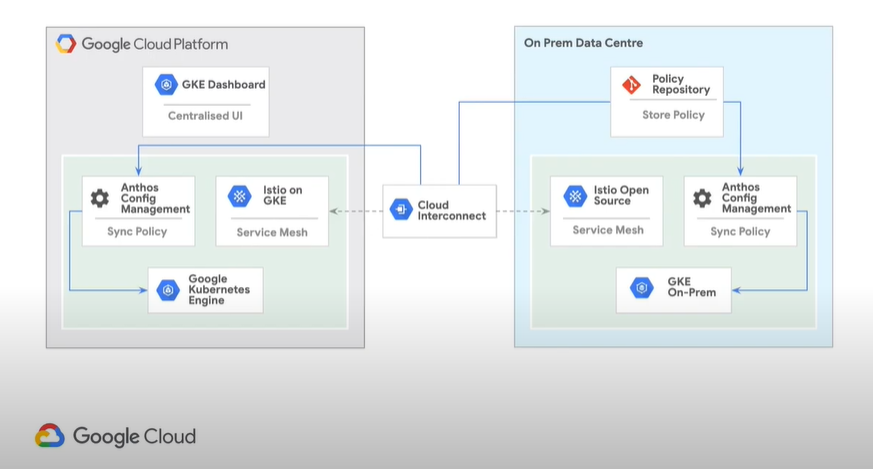Click "Sync Policy" under GCP Anthos Config Management
The height and width of the screenshot is (469, 873).
point(137,231)
